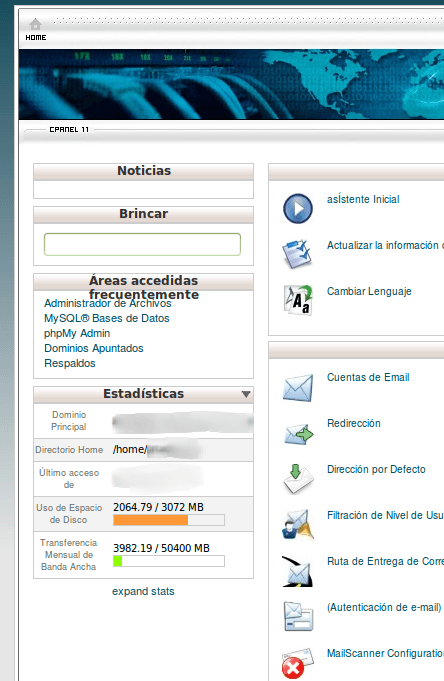The image size is (444, 681).
Task: Click the Redirección envelope arrow icon
Action: point(298,434)
